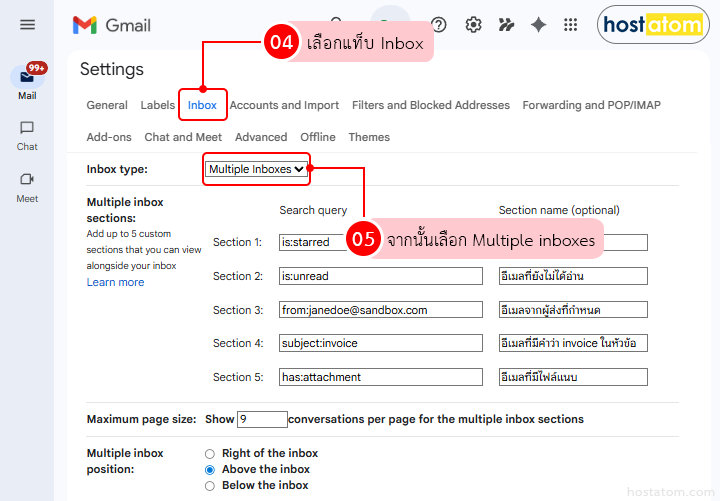Edit Section 2 is:unread query field
This screenshot has width=720, height=501.
(x=381, y=276)
